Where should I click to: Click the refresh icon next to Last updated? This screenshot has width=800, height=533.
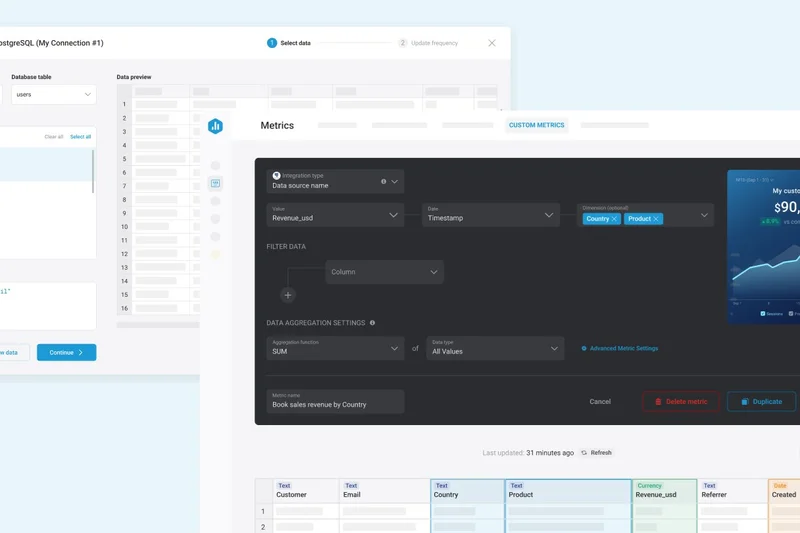[584, 453]
